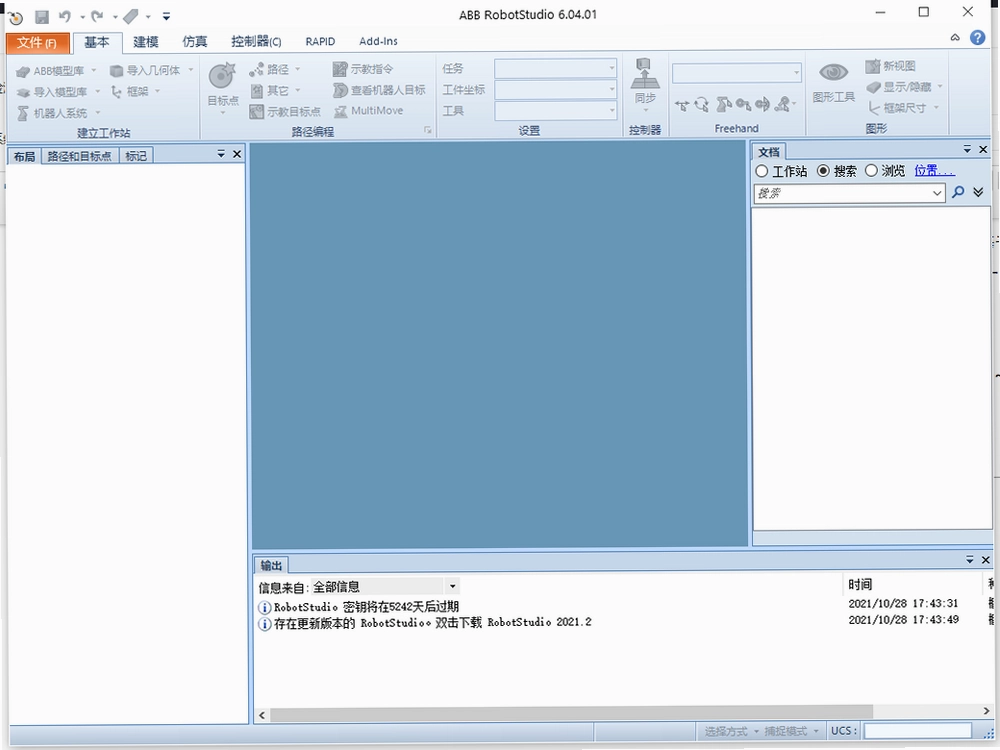Image resolution: width=1000 pixels, height=750 pixels.
Task: Click the 新视图 new view icon
Action: click(x=873, y=66)
